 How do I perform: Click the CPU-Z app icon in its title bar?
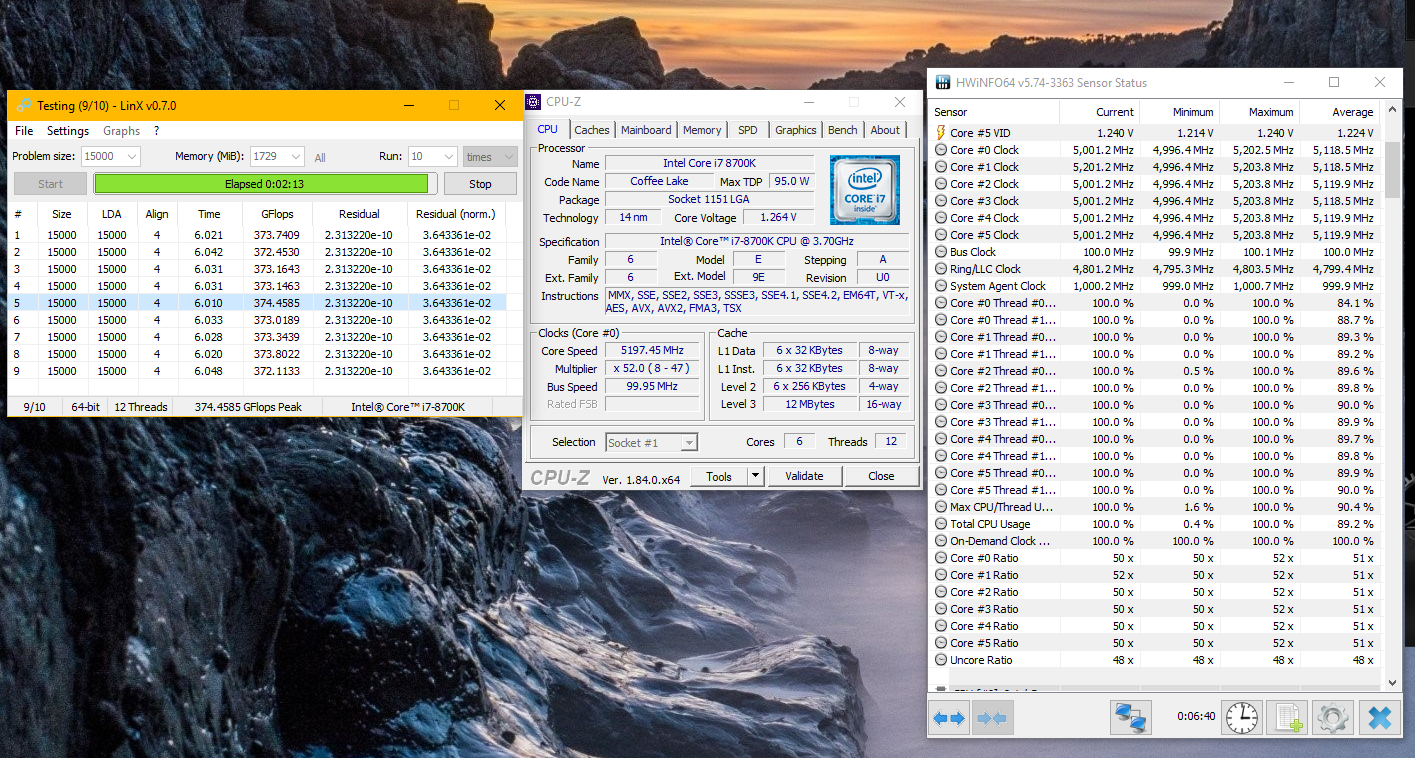pos(533,101)
